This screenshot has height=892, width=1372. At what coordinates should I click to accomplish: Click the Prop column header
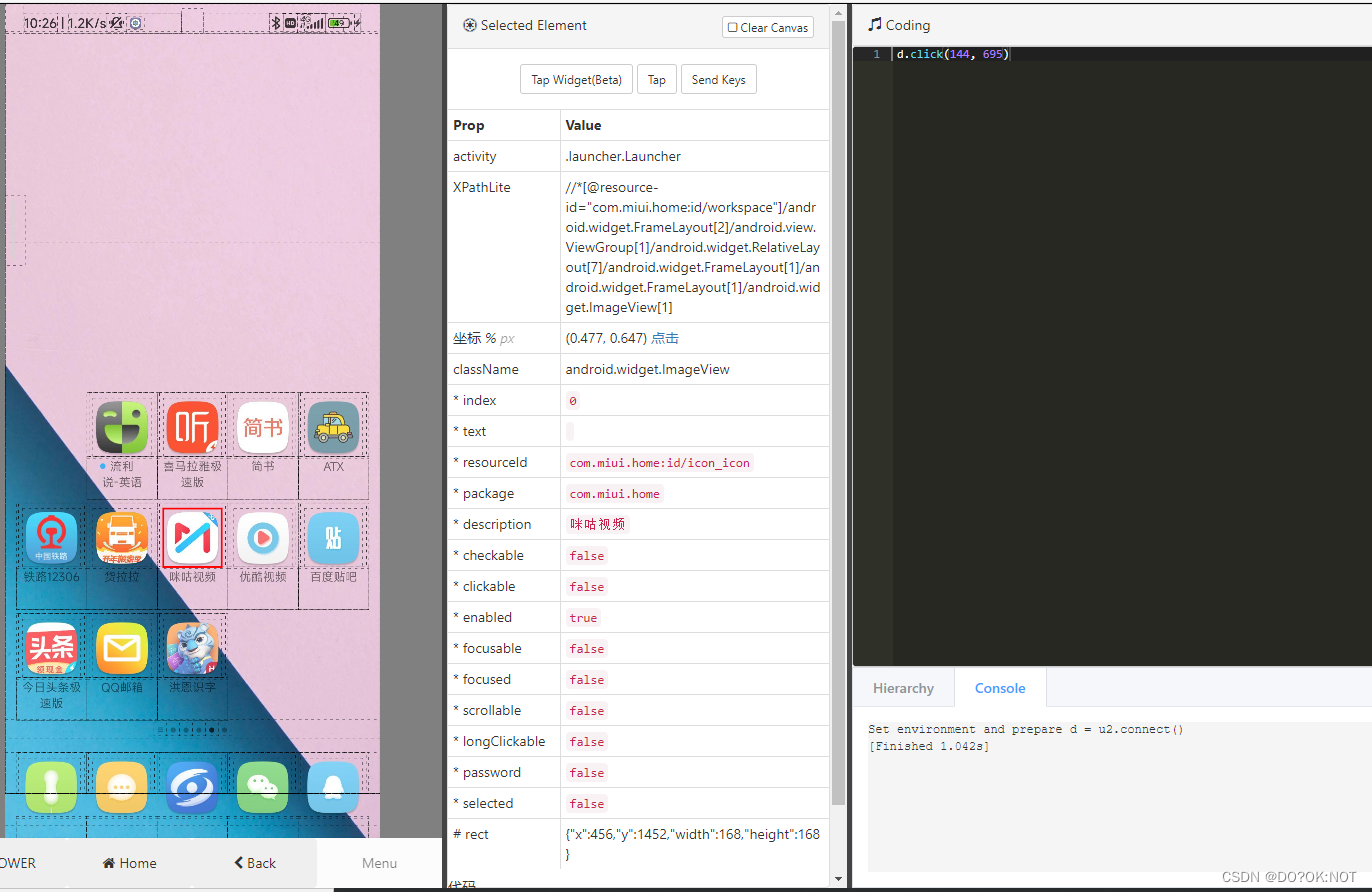[468, 125]
